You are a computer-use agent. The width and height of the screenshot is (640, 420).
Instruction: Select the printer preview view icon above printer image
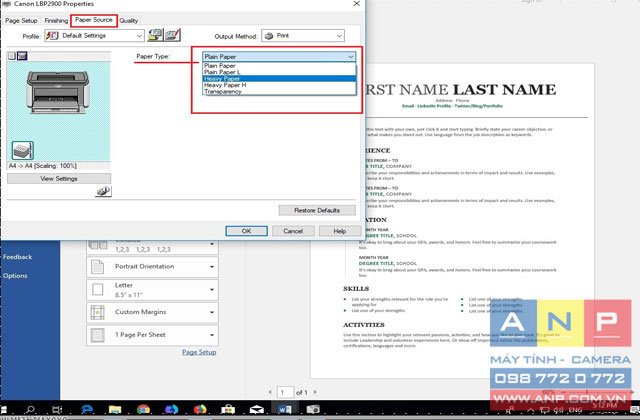pyautogui.click(x=22, y=56)
